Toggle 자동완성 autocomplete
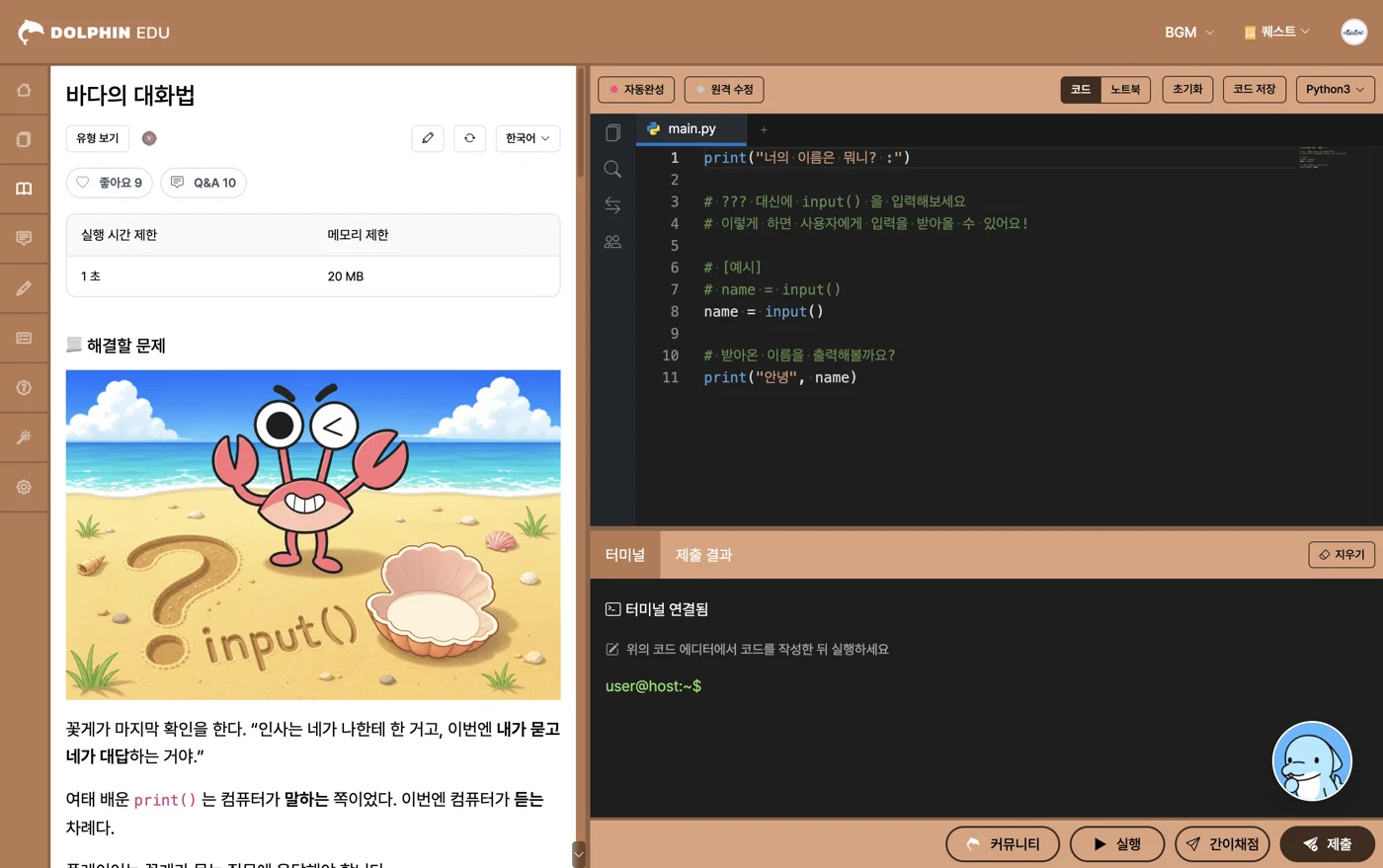 pos(636,90)
